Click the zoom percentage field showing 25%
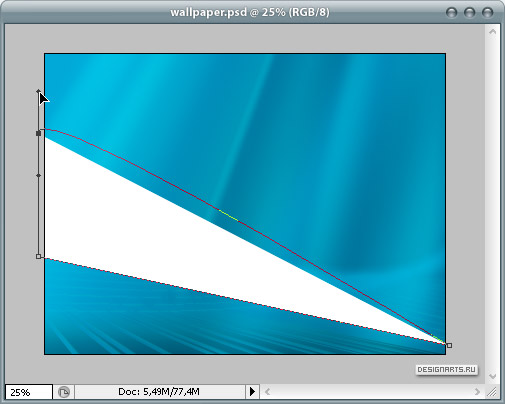The height and width of the screenshot is (404, 505). 29,392
